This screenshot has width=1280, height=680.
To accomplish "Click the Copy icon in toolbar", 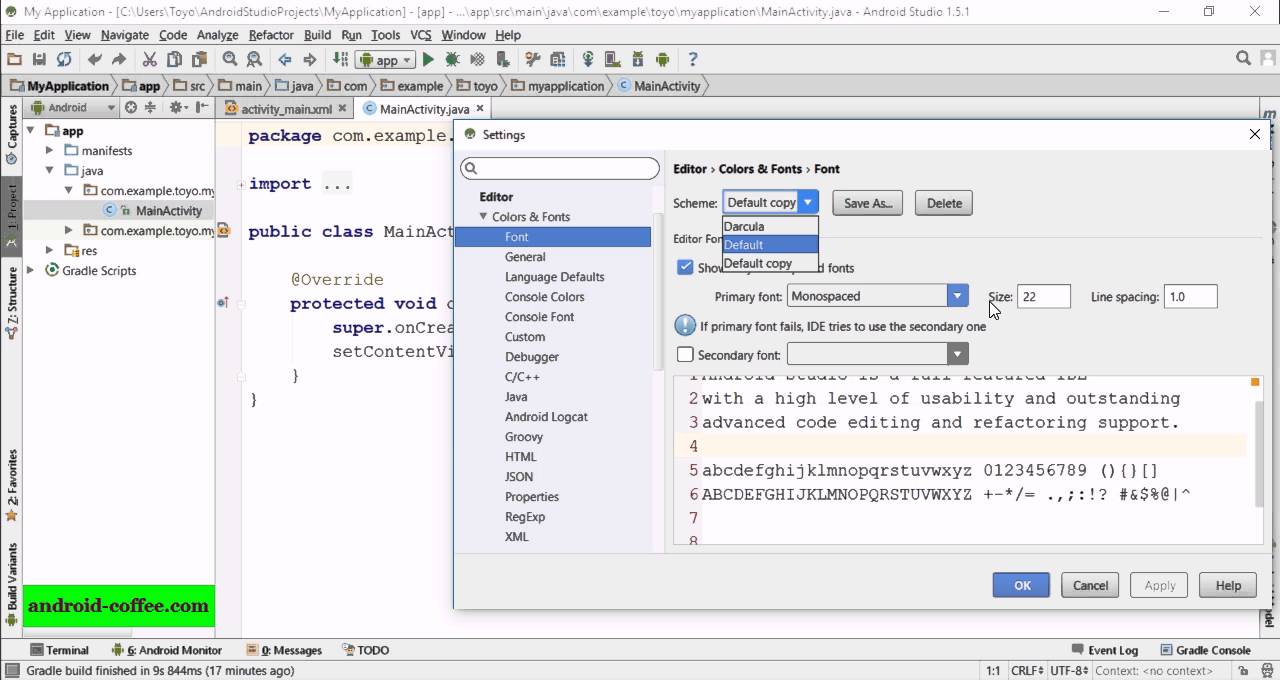I will point(175,60).
